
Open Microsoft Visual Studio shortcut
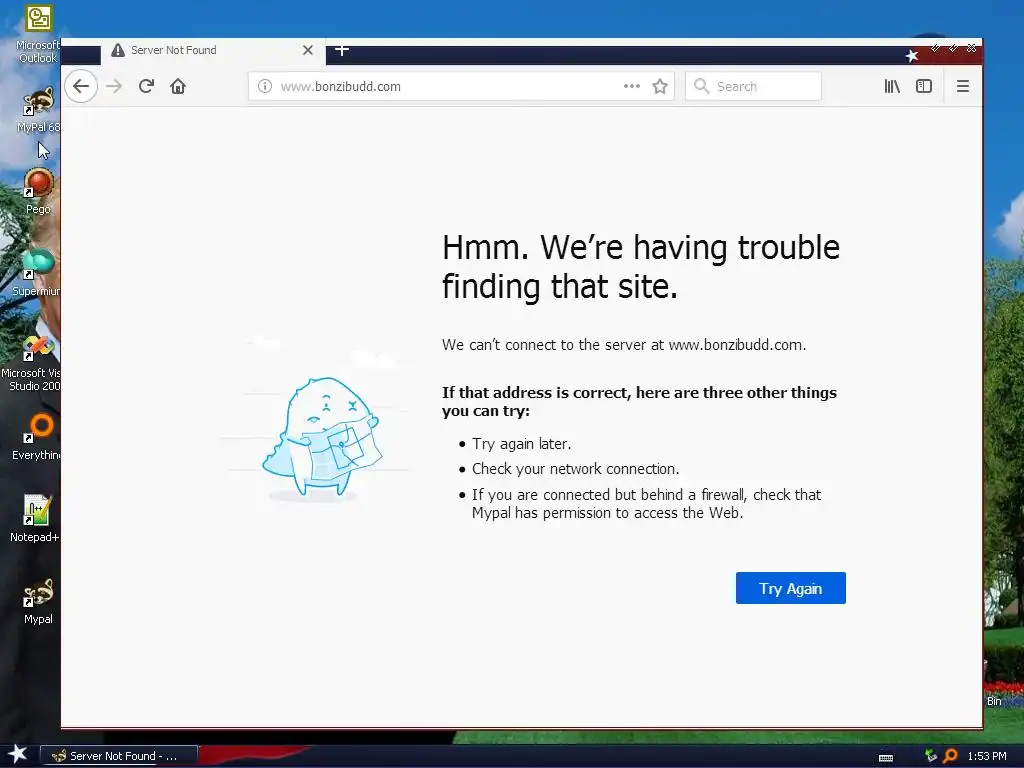[x=31, y=363]
